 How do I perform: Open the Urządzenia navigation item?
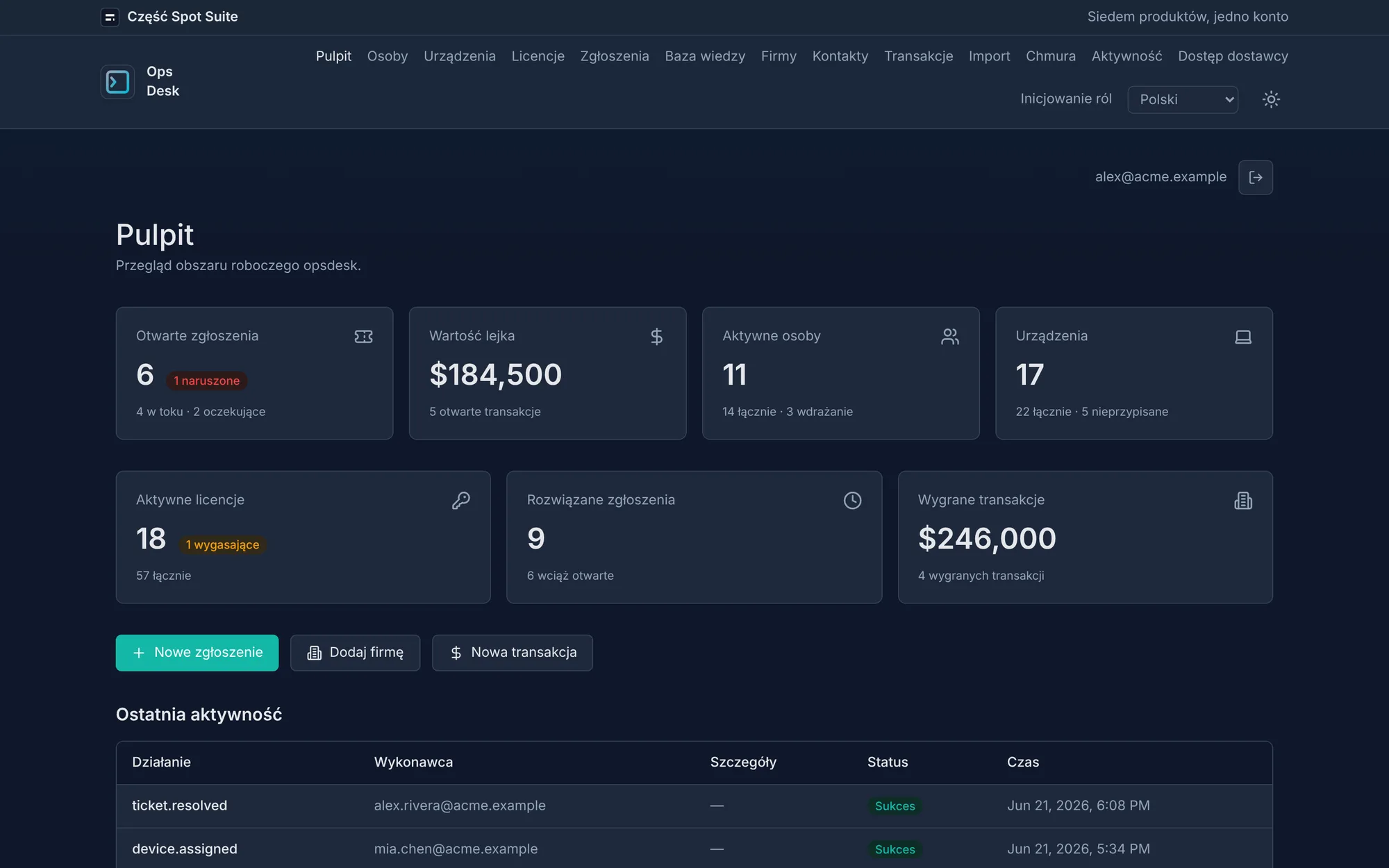[x=460, y=56]
